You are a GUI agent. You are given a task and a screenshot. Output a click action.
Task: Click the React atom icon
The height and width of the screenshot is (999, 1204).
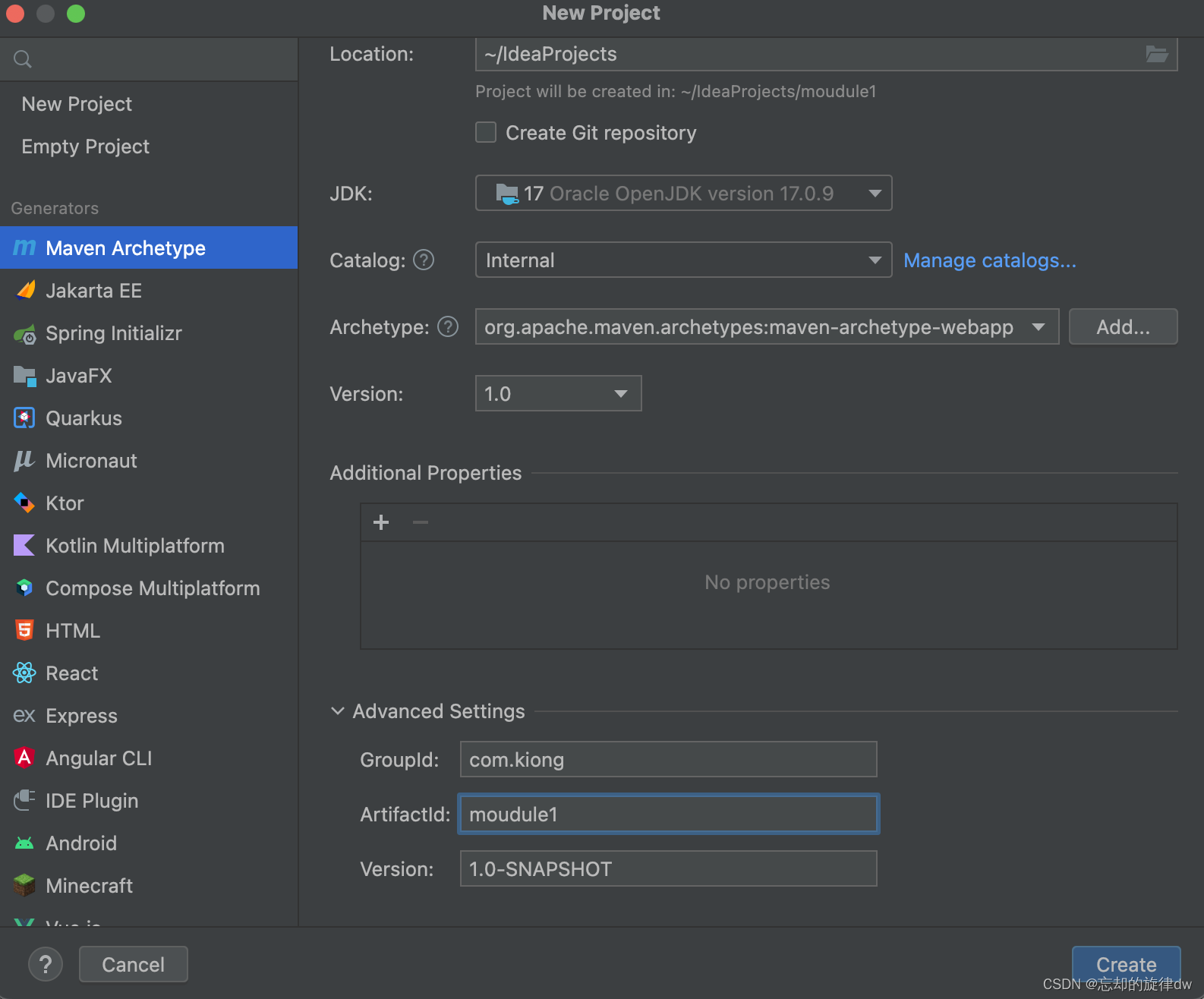point(24,673)
